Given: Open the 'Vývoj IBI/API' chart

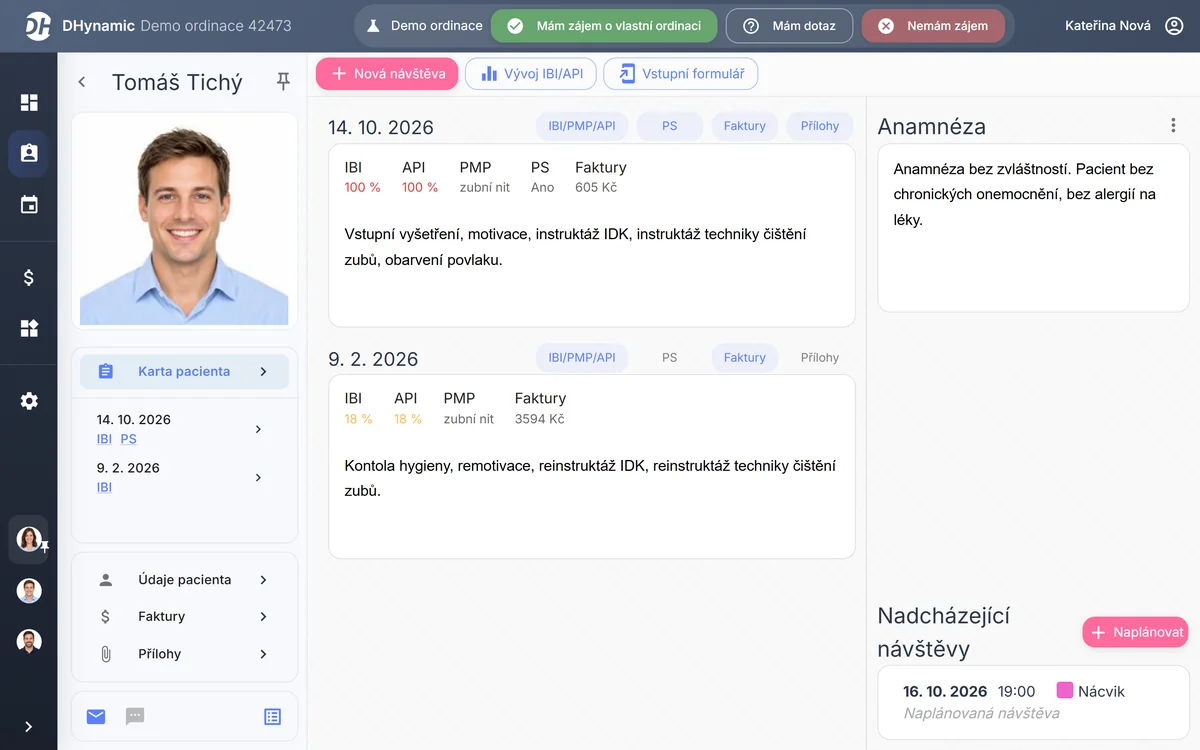Looking at the screenshot, I should [x=531, y=74].
